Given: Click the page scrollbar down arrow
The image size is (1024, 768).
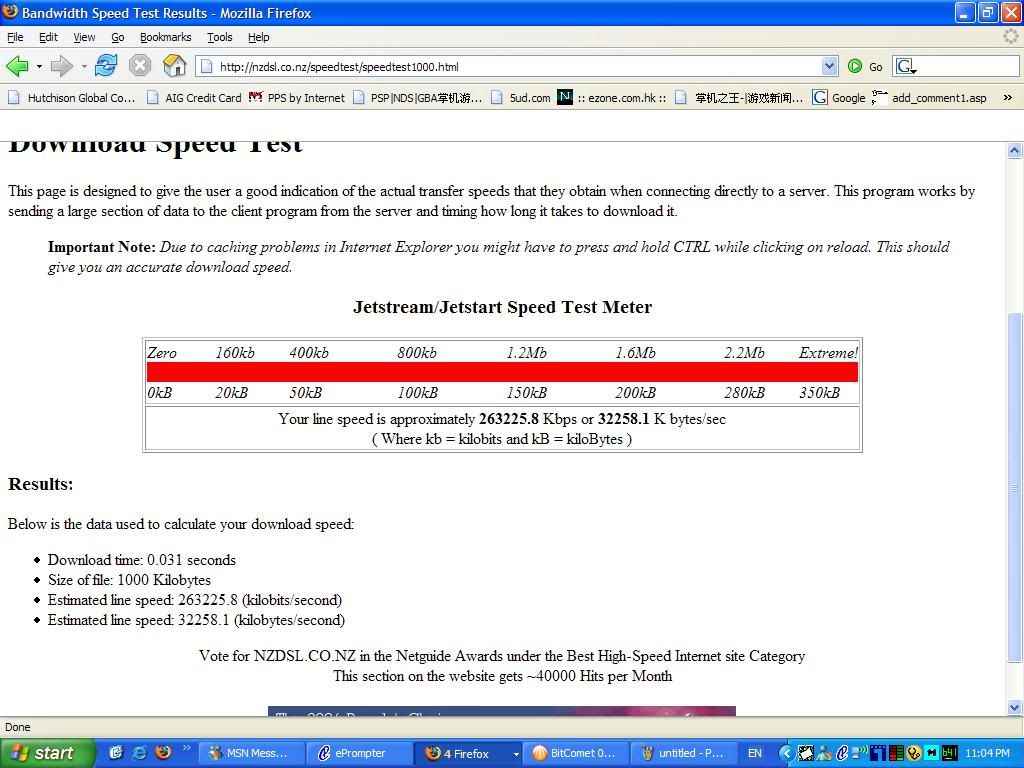Looking at the screenshot, I should [1015, 706].
